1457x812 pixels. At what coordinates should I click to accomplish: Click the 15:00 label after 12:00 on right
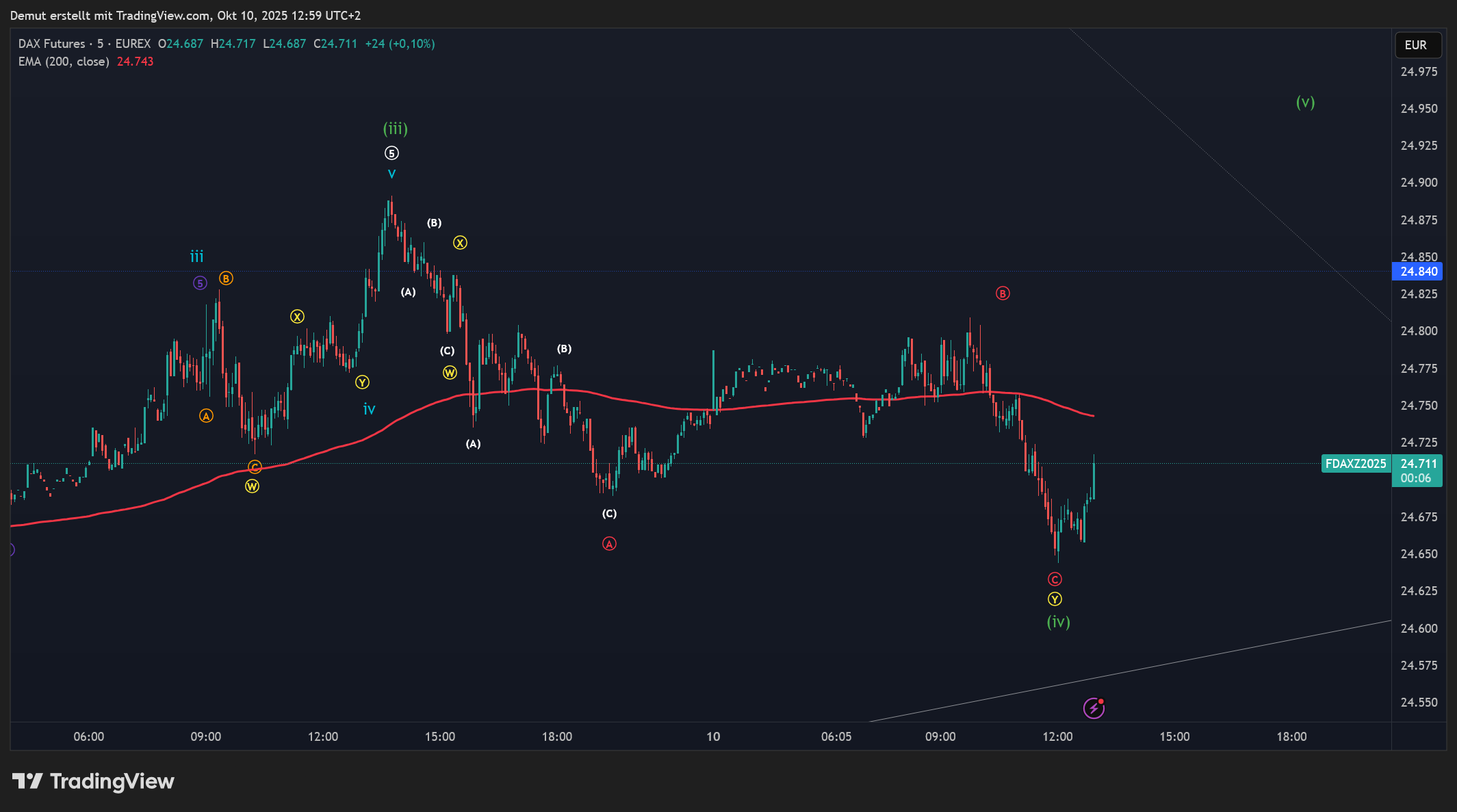[x=1174, y=737]
